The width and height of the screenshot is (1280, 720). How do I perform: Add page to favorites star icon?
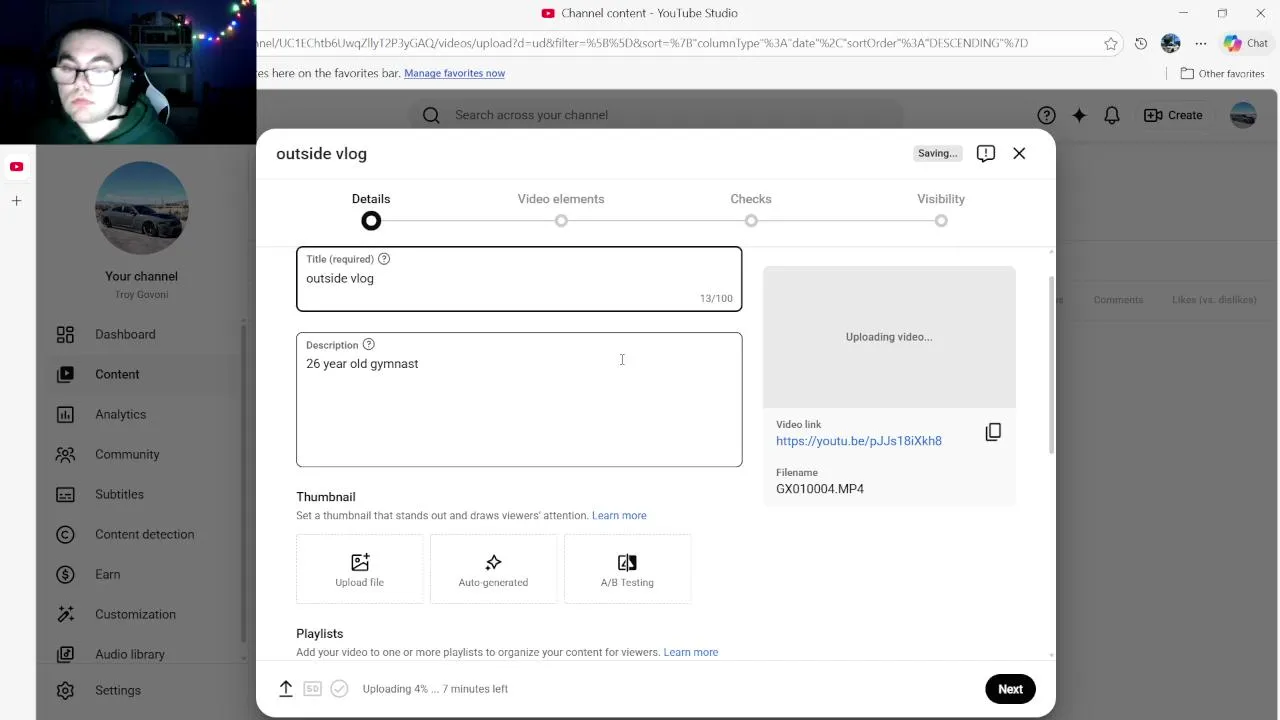coord(1111,43)
